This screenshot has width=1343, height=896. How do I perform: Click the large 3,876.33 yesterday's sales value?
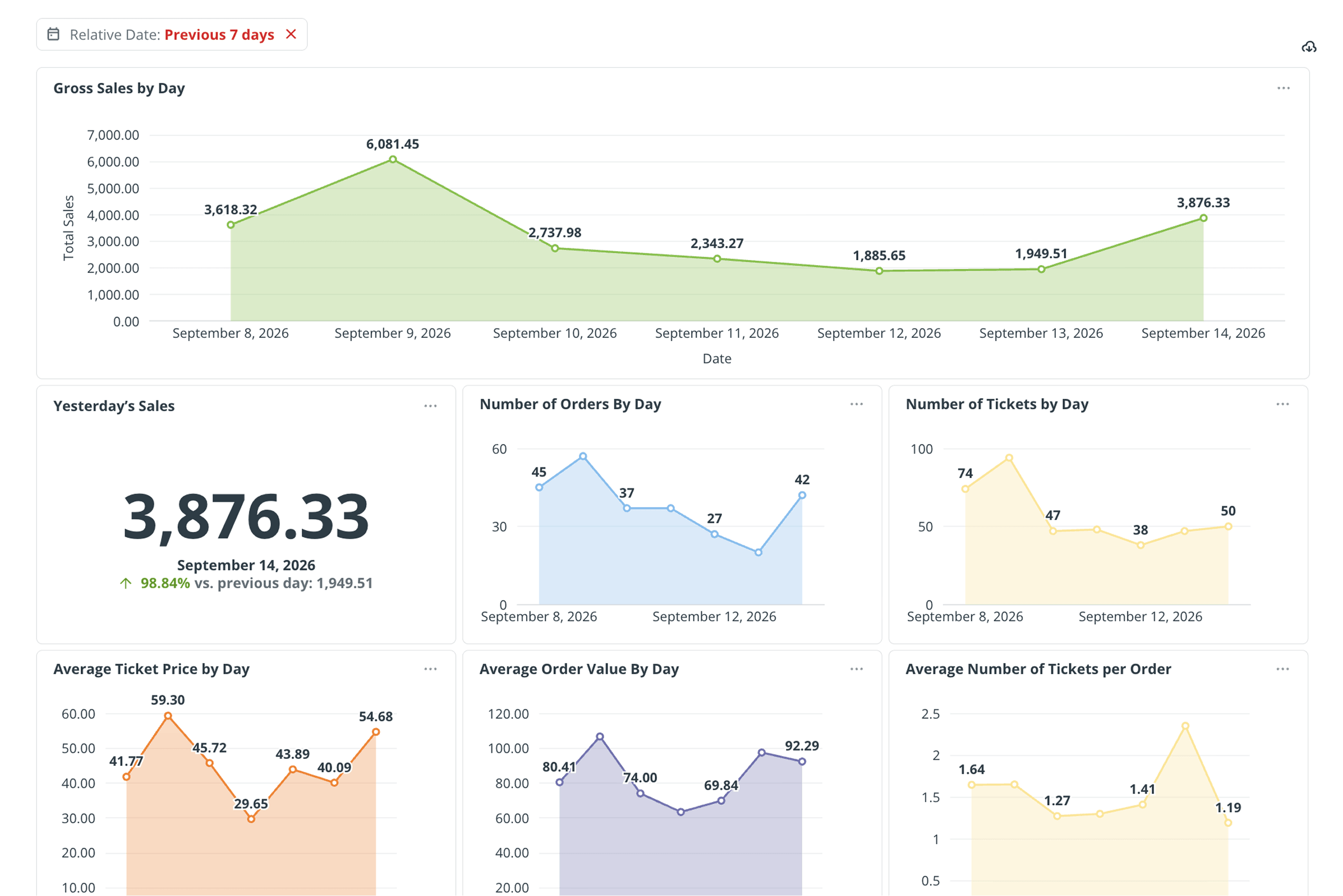click(x=246, y=517)
